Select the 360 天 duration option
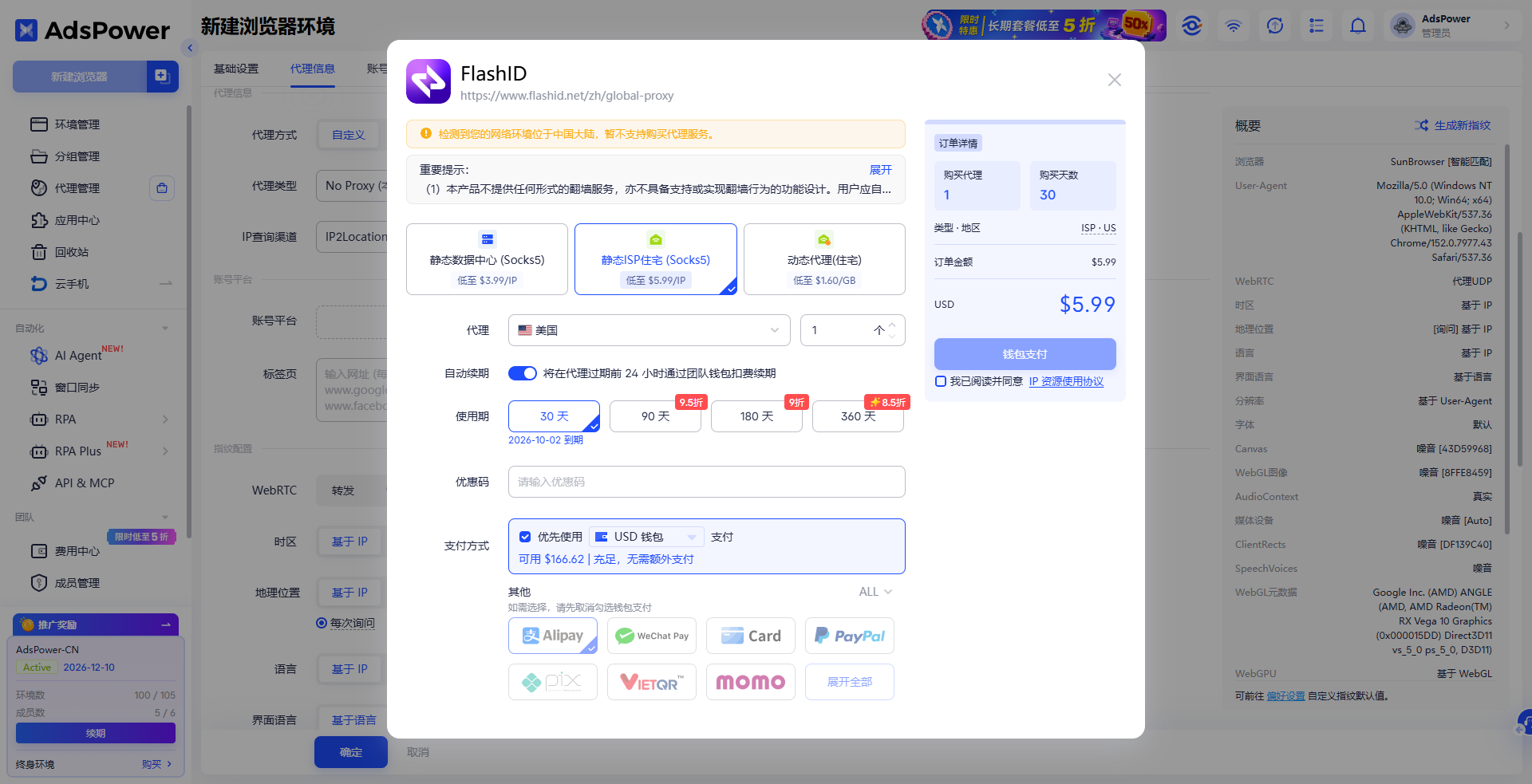The width and height of the screenshot is (1532, 784). click(858, 416)
